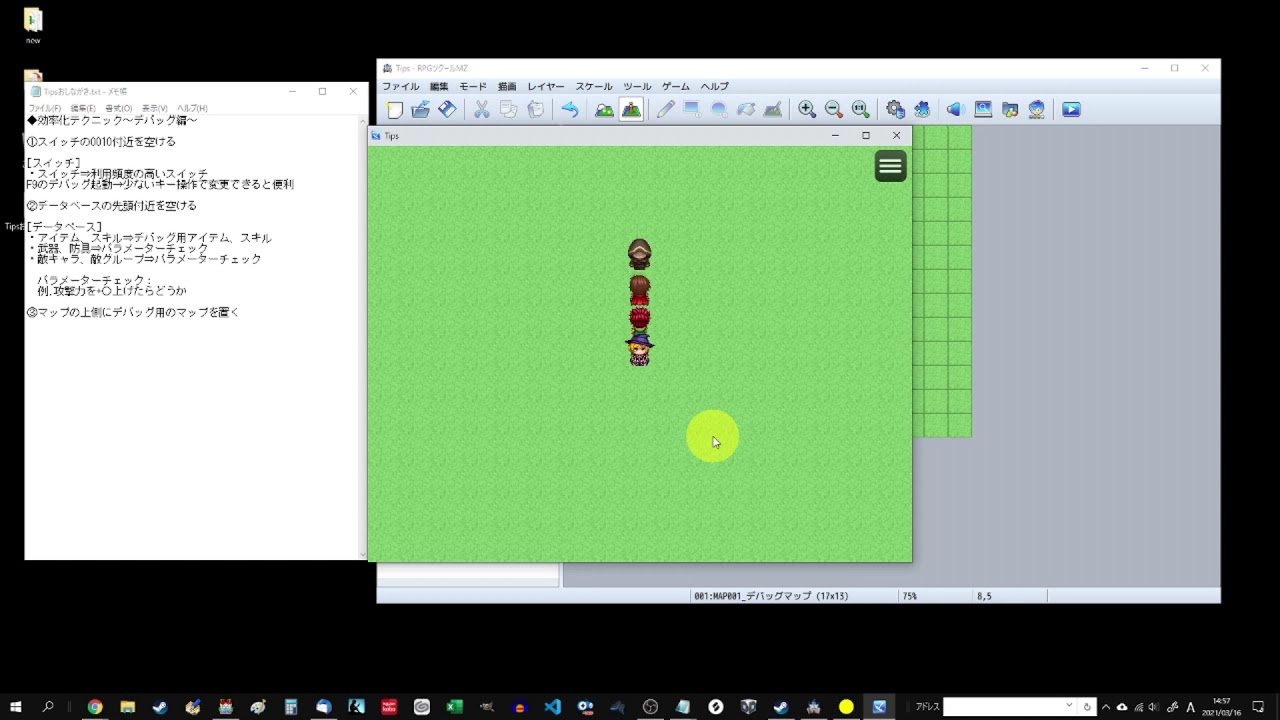Viewport: 1280px width, 720px height.
Task: Click the 8,5 coordinates in status bar
Action: (x=984, y=596)
